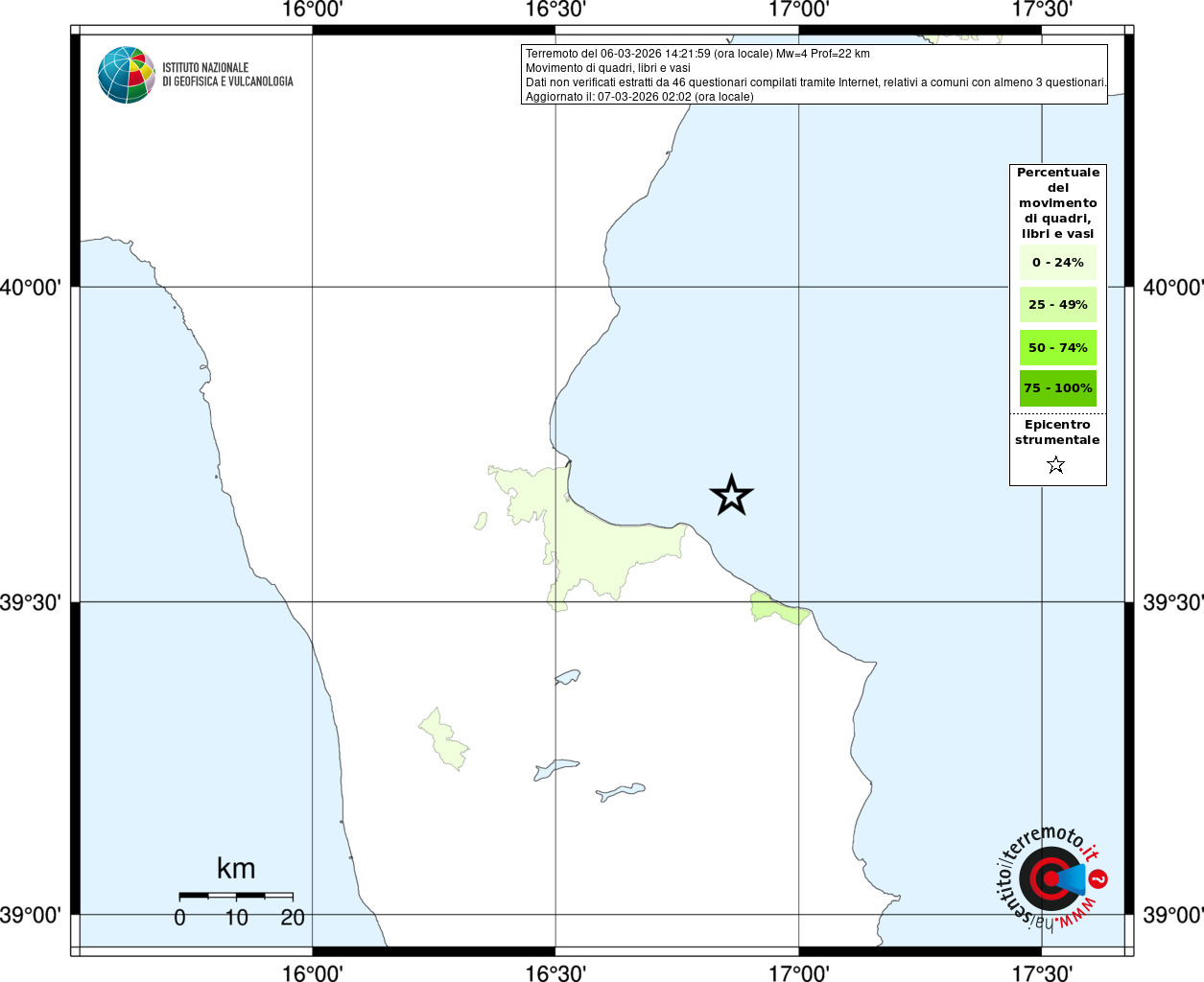Click the scale bar '20' mark
The height and width of the screenshot is (982, 1204).
(x=293, y=918)
